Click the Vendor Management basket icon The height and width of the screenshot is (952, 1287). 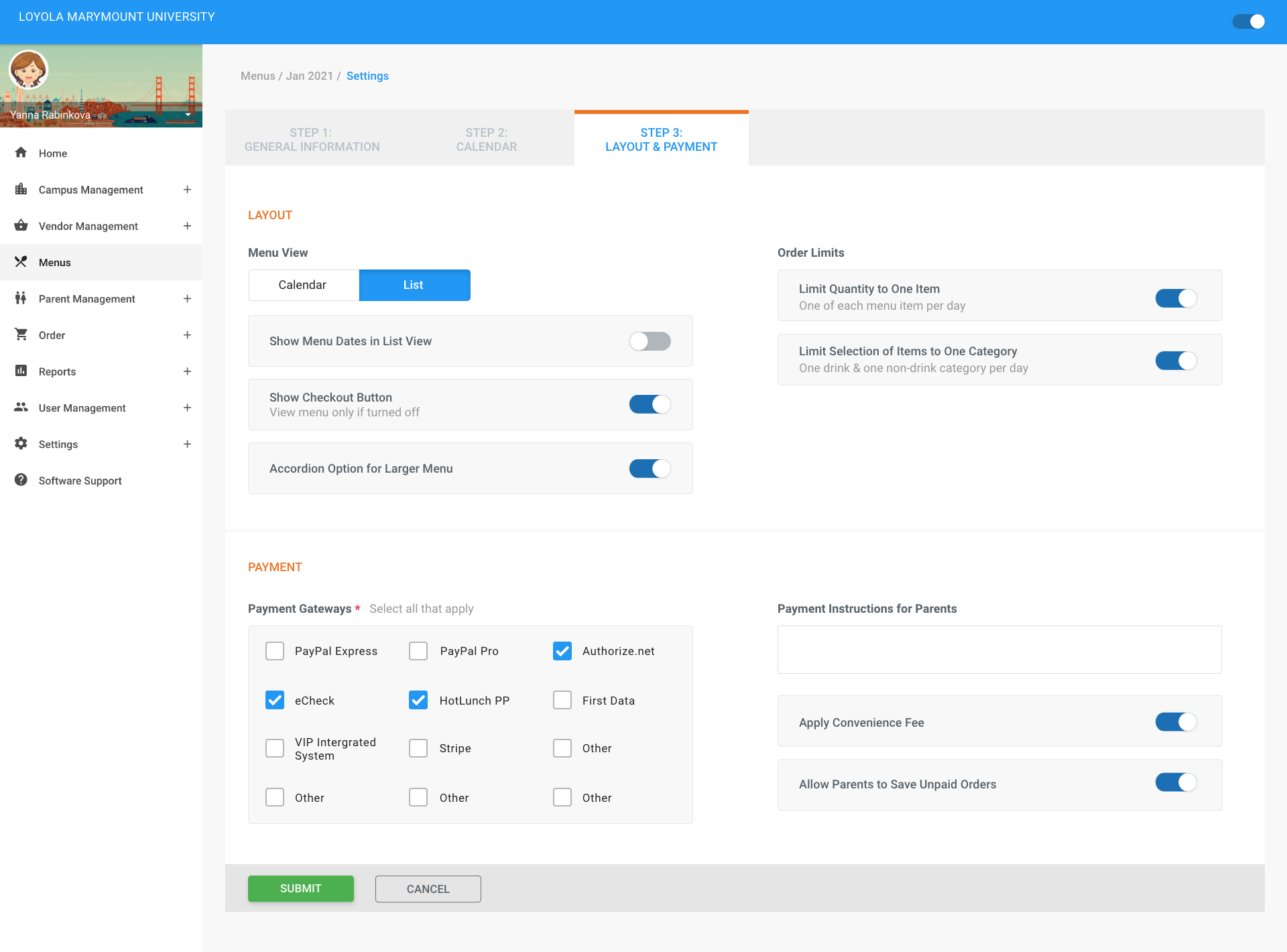coord(21,226)
